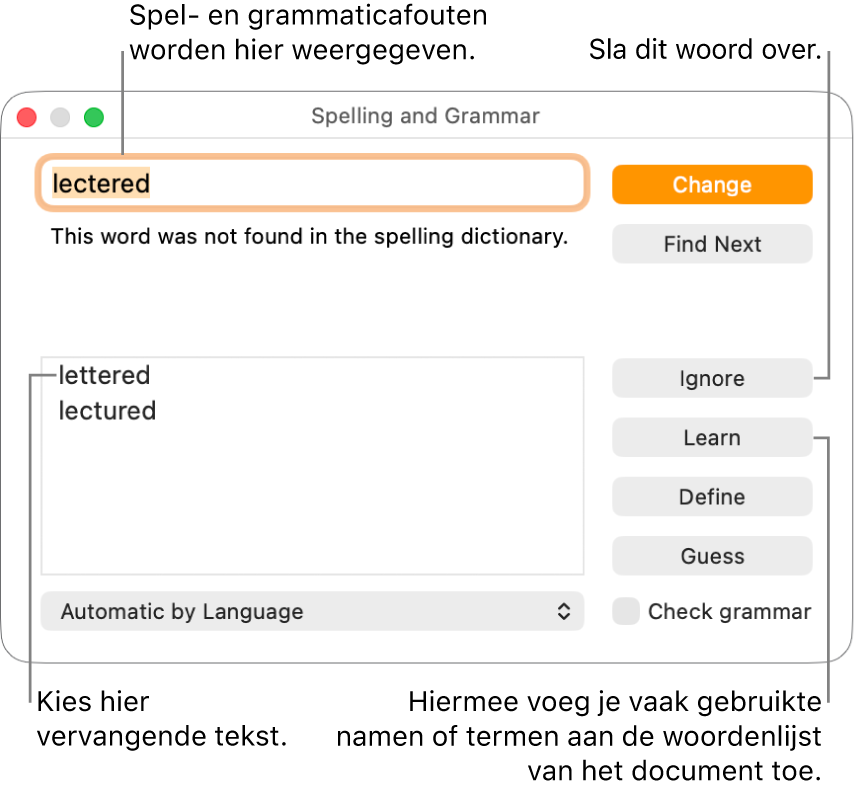Minimize the Spelling and Grammar window
Viewport: 854px width, 790px height.
click(x=59, y=117)
